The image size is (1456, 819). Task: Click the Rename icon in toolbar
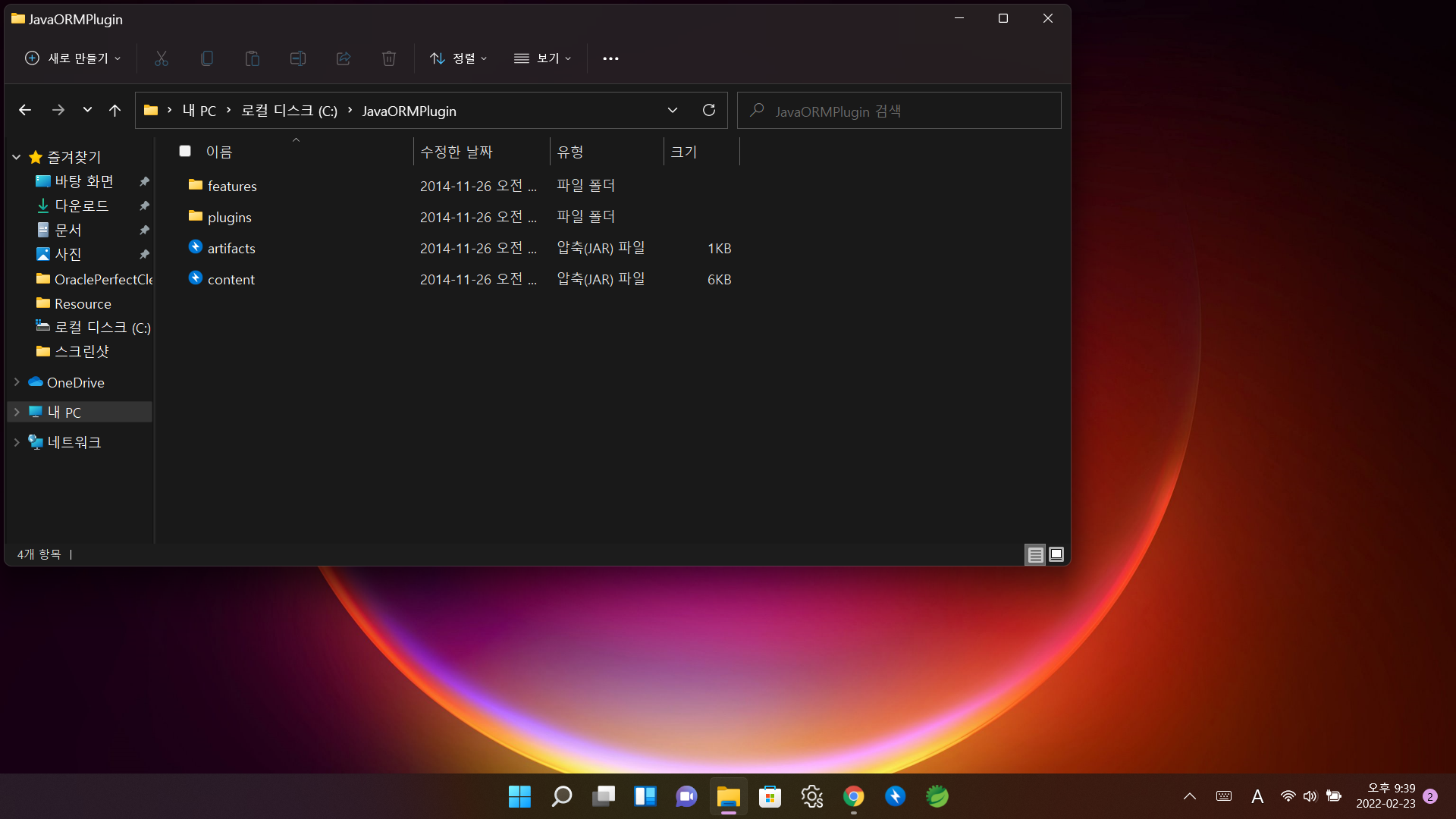coord(298,58)
